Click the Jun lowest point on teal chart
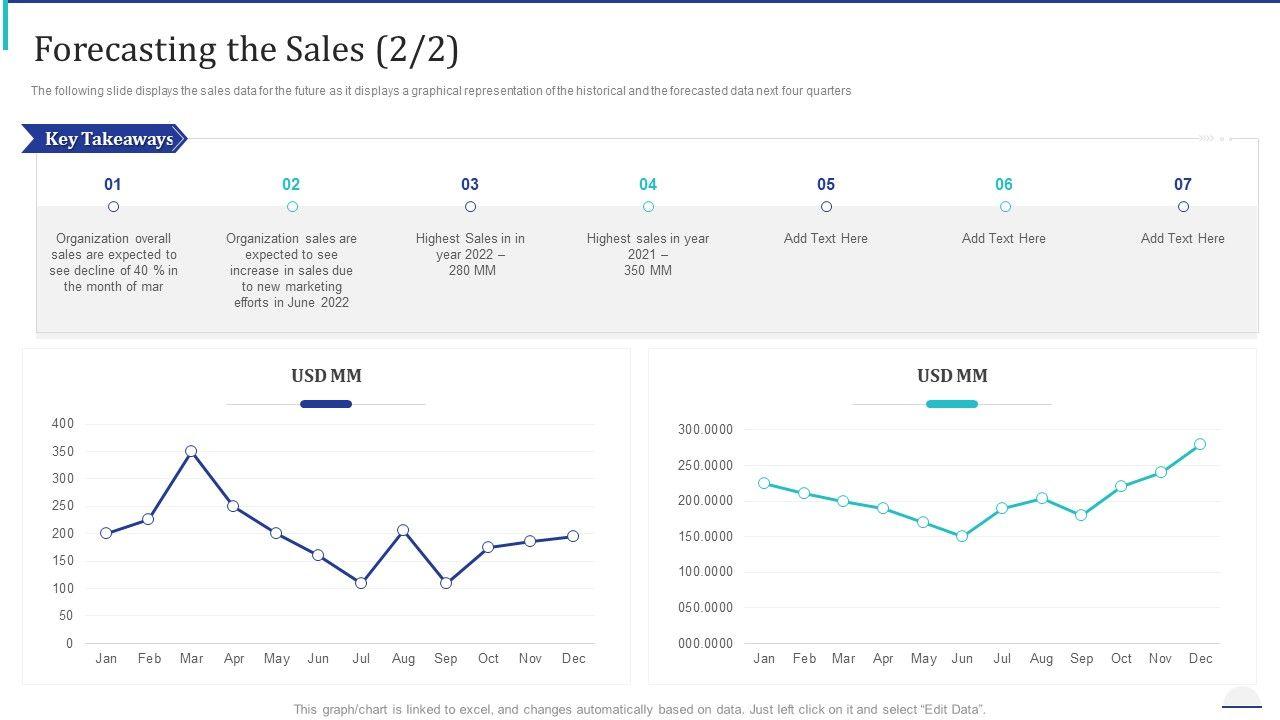 coord(962,536)
